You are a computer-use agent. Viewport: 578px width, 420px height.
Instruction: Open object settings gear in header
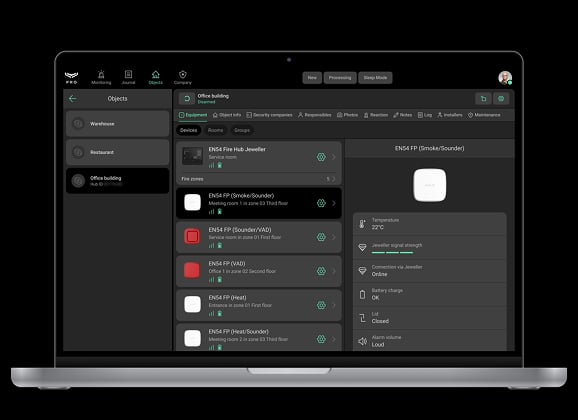coord(501,98)
